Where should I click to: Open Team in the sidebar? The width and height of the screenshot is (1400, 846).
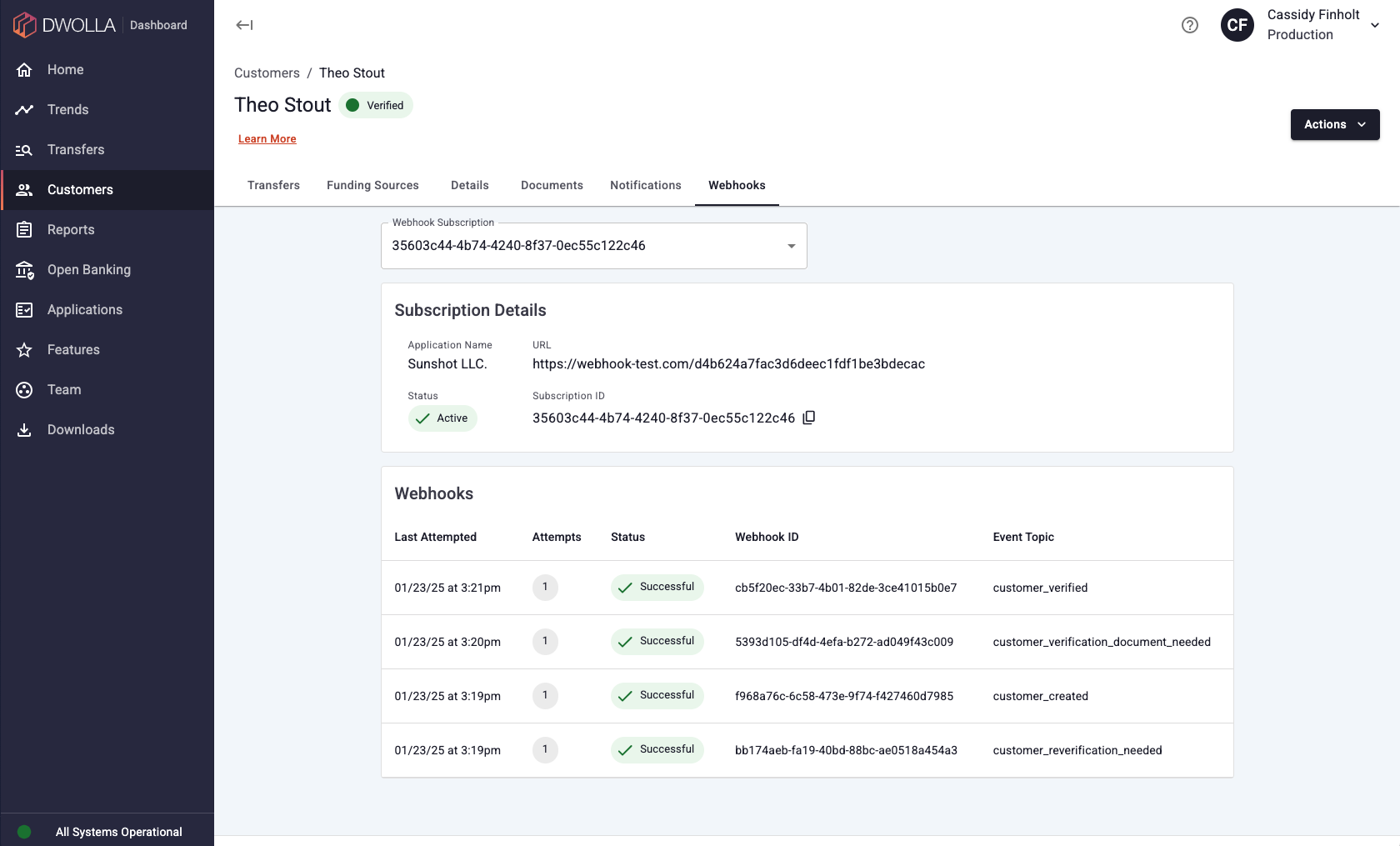107,390
